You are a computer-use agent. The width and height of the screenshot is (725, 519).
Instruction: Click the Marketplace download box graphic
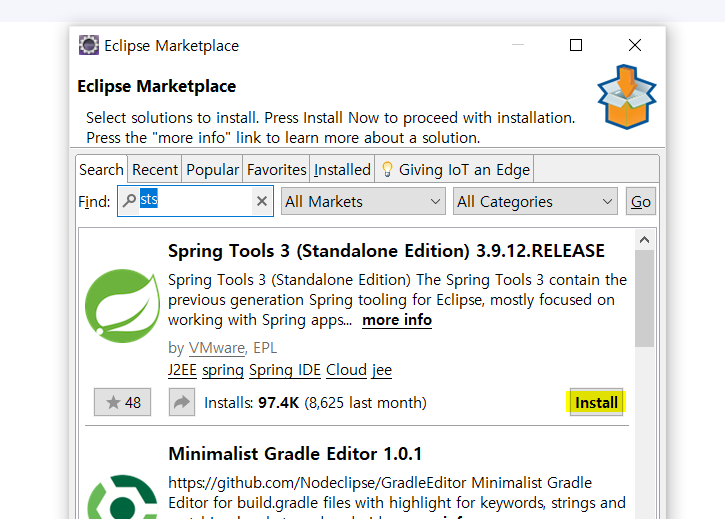click(627, 97)
